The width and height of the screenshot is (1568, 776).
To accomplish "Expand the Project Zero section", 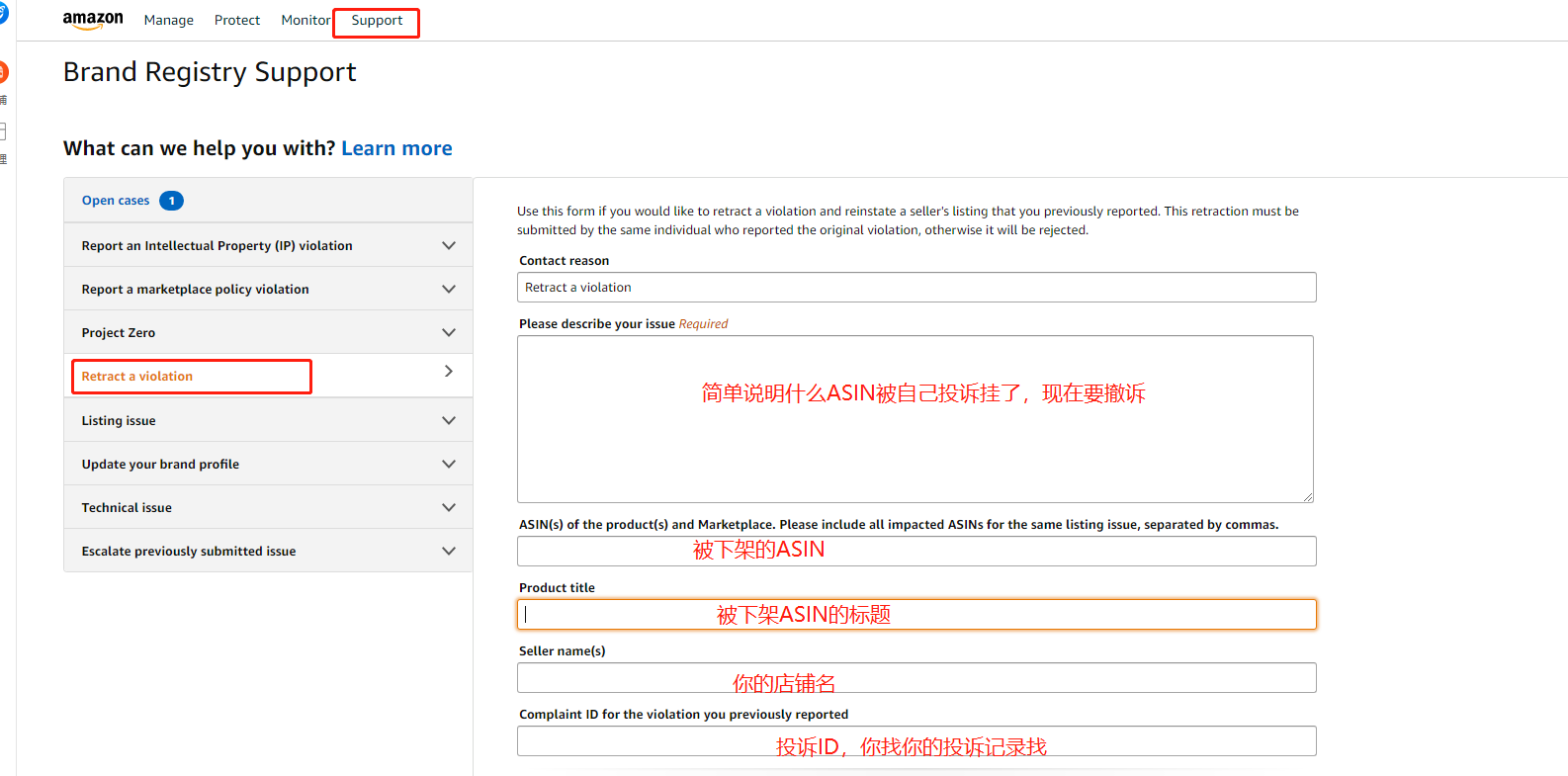I will (x=268, y=332).
